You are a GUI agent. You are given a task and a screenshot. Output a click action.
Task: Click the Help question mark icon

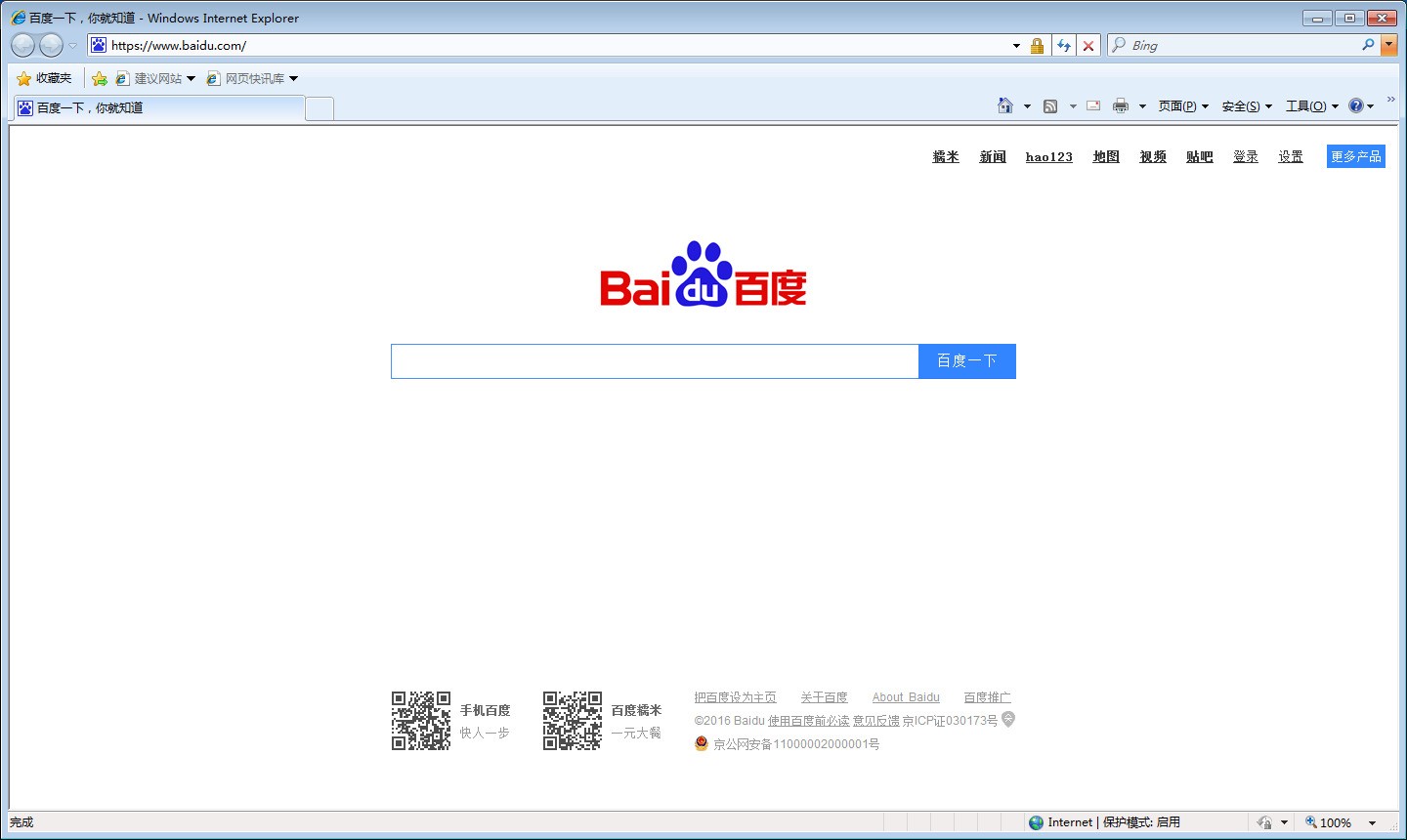pyautogui.click(x=1356, y=105)
